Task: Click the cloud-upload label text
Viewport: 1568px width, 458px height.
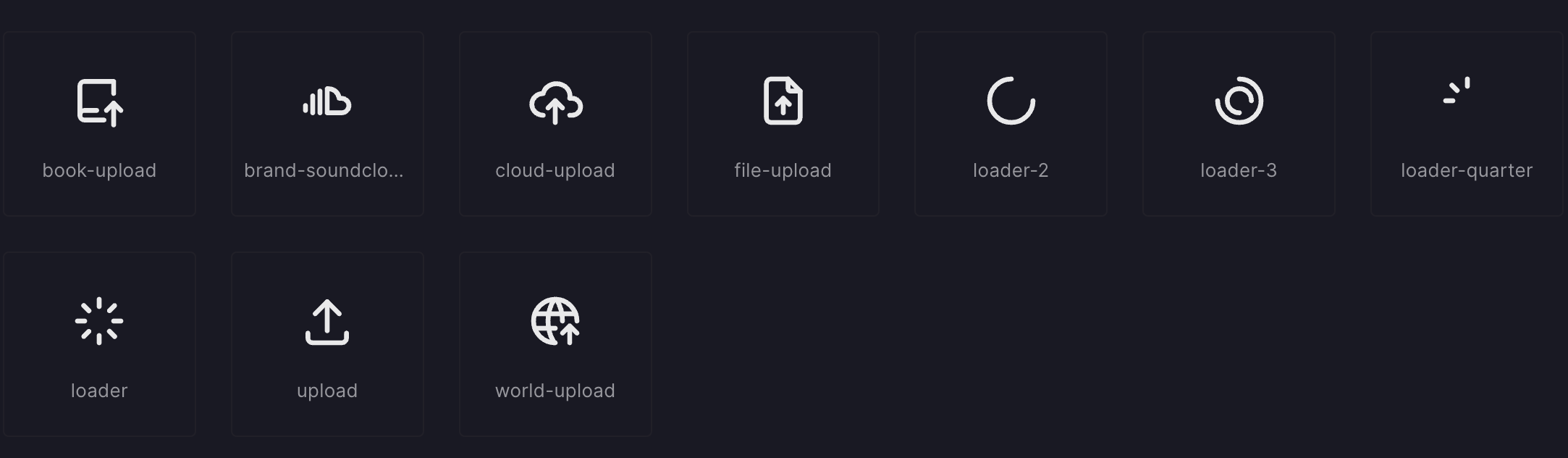Action: [555, 170]
